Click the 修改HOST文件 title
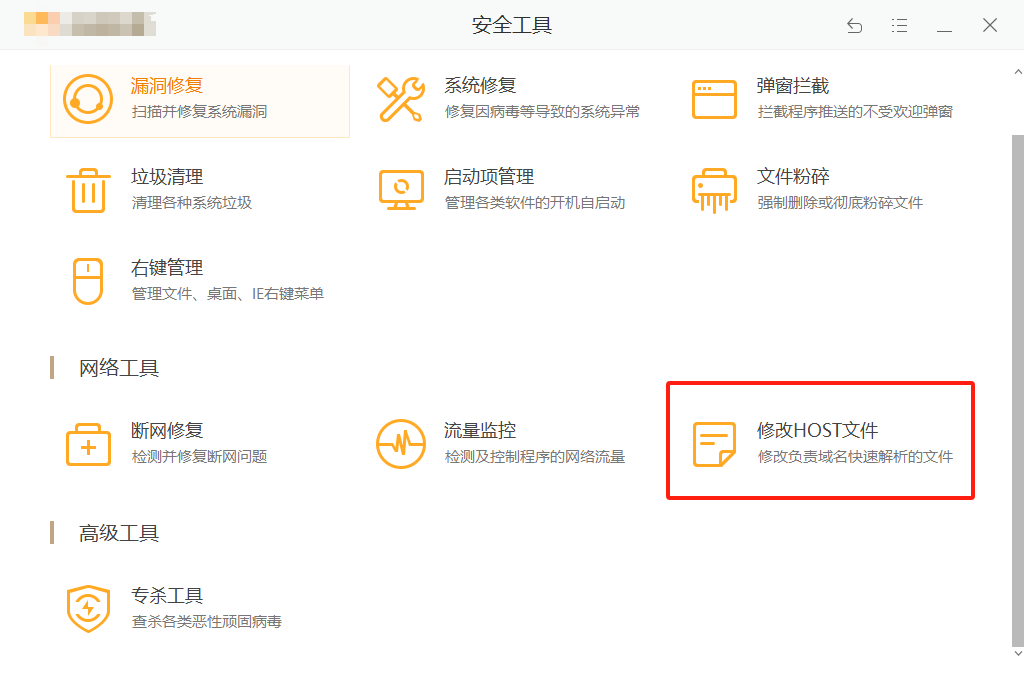This screenshot has height=674, width=1024. click(x=818, y=430)
